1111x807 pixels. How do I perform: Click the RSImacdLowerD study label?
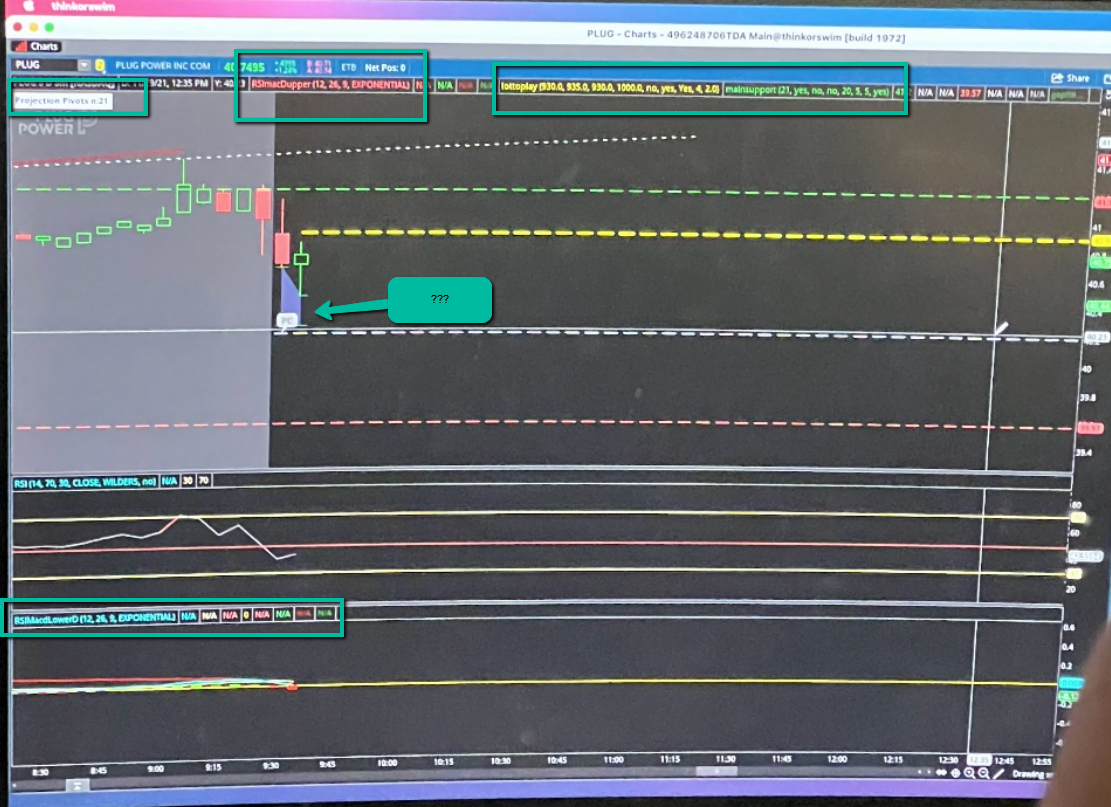(94, 618)
